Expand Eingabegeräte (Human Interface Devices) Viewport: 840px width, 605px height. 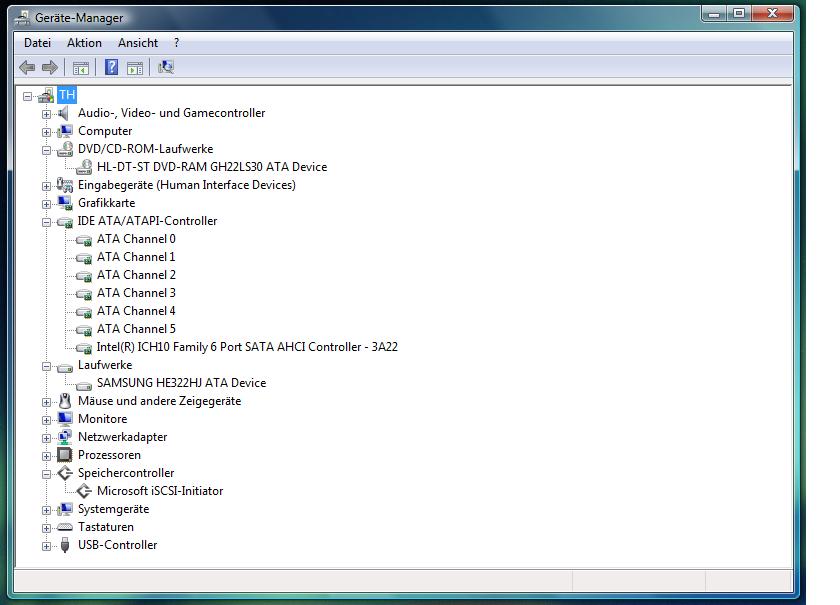(x=47, y=186)
